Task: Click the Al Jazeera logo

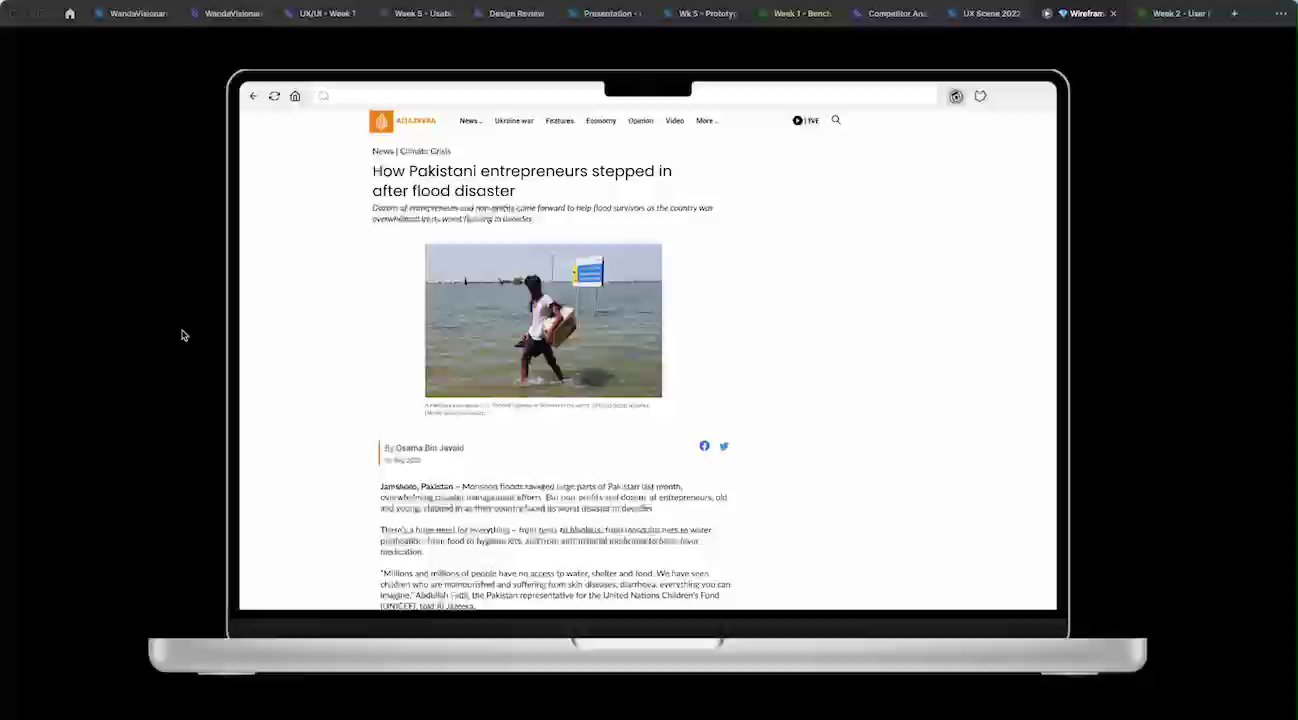Action: tap(403, 121)
